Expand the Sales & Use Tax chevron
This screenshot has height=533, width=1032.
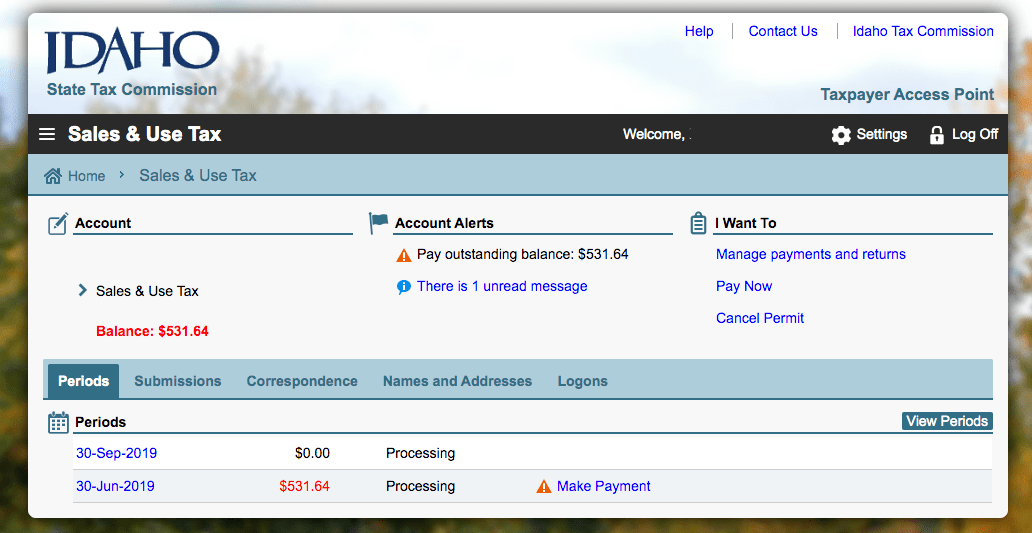pyautogui.click(x=82, y=290)
